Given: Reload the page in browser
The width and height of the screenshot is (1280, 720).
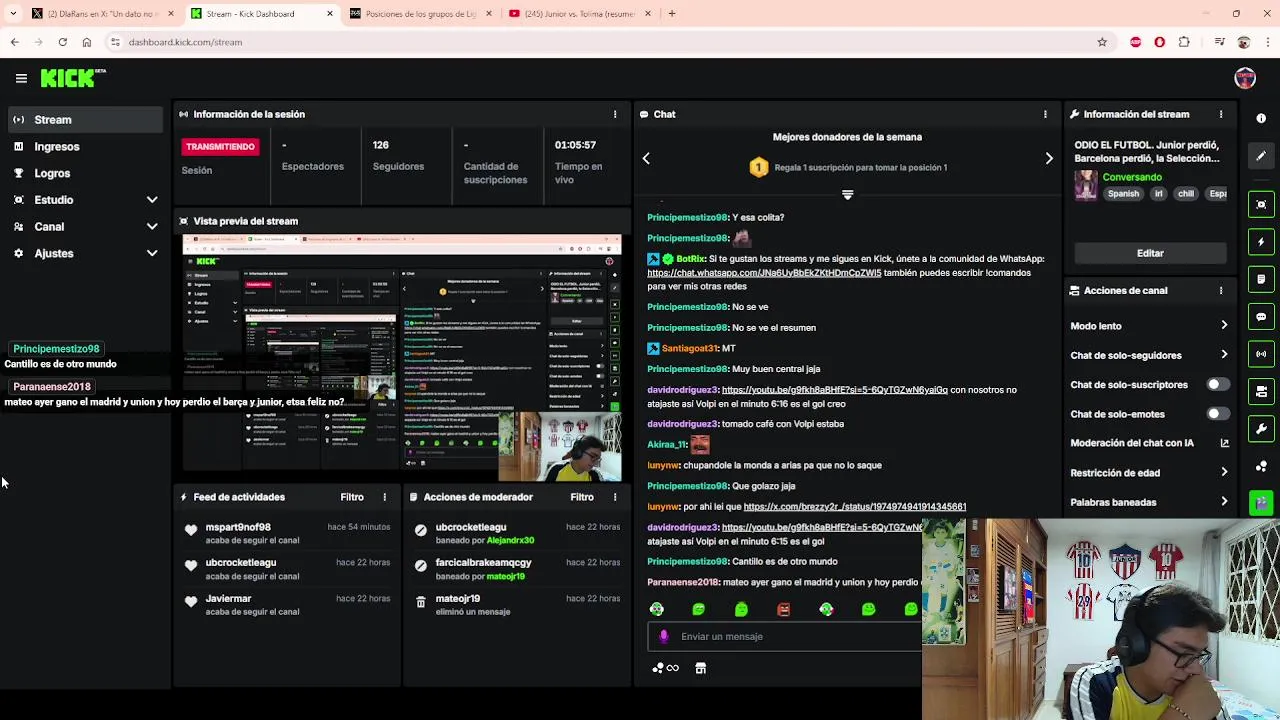Looking at the screenshot, I should pyautogui.click(x=62, y=42).
